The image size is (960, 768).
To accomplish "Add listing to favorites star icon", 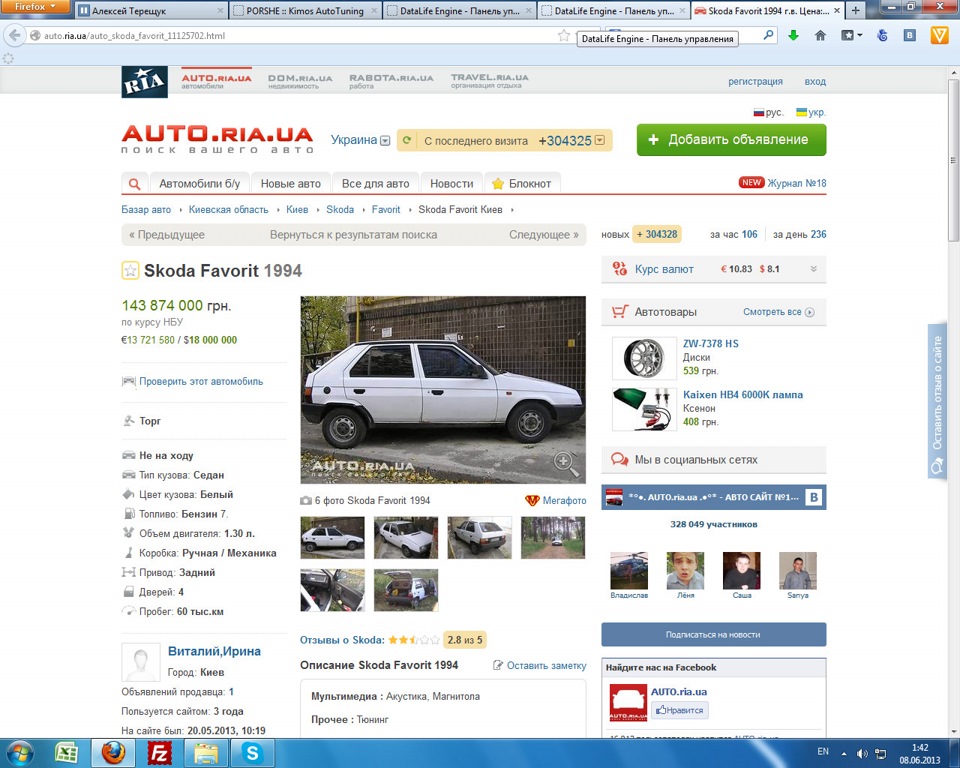I will pos(130,270).
